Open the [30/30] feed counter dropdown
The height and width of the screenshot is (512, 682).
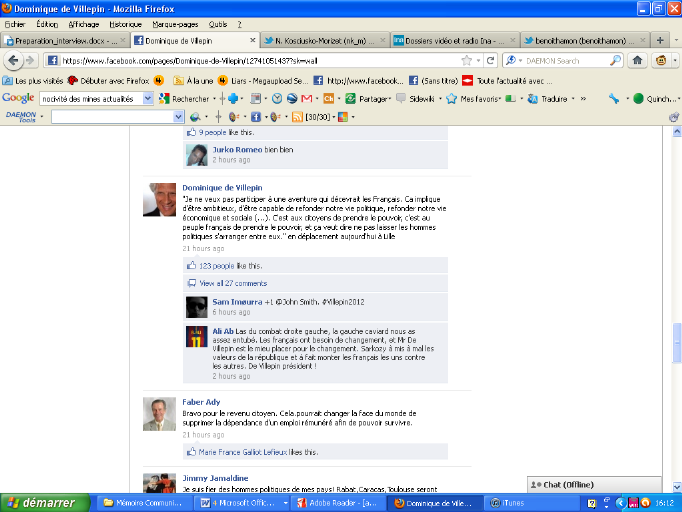334,117
